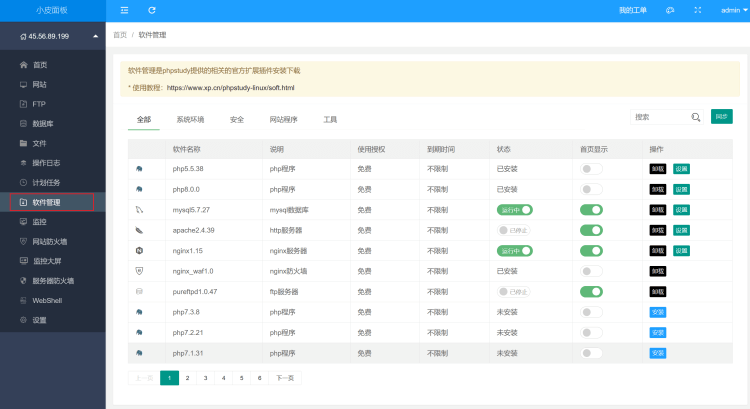Click the apache2.4.39 feather icon

(139, 230)
